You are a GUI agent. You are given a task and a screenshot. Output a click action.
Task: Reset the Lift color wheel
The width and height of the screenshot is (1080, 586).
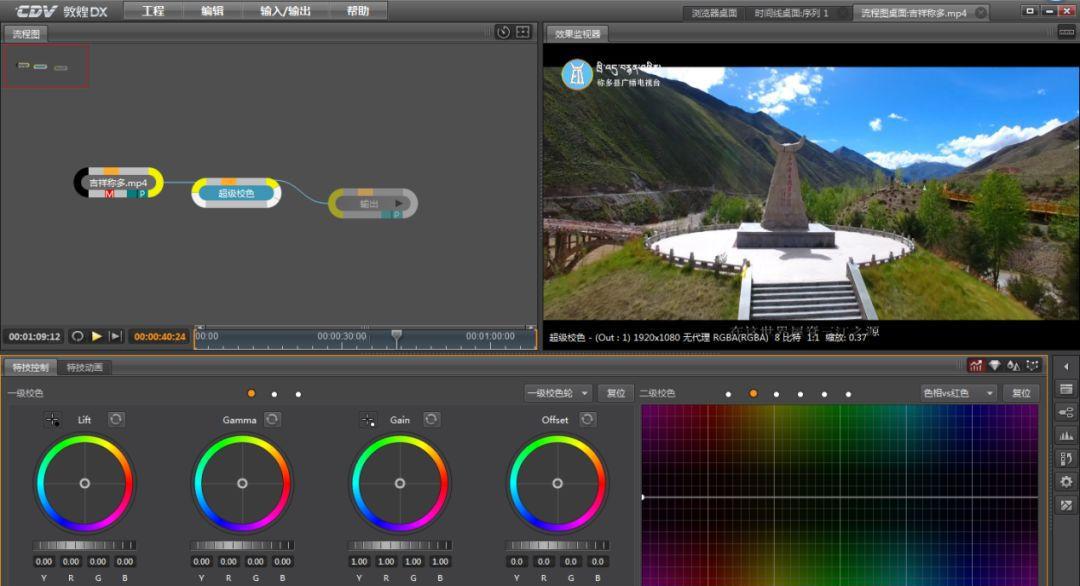pos(116,419)
